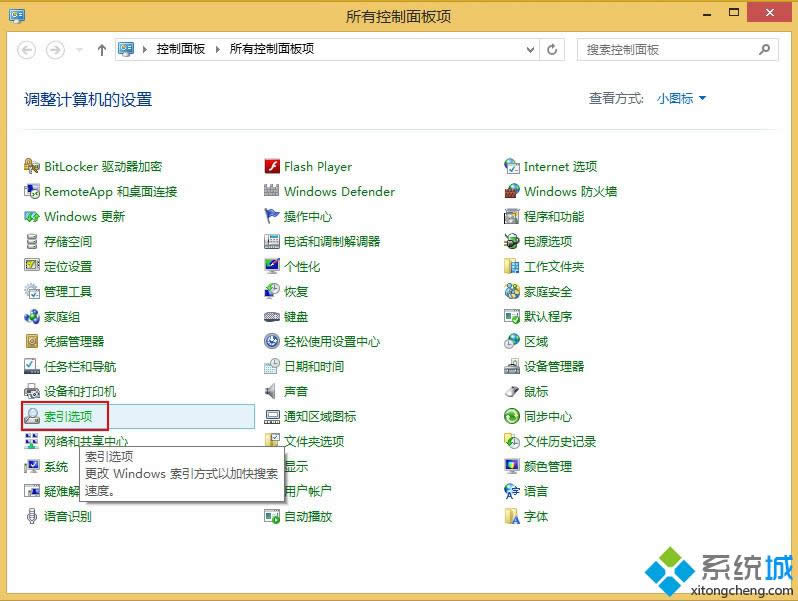The height and width of the screenshot is (601, 798).
Task: Open the 颜色管理 link
Action: (x=548, y=466)
